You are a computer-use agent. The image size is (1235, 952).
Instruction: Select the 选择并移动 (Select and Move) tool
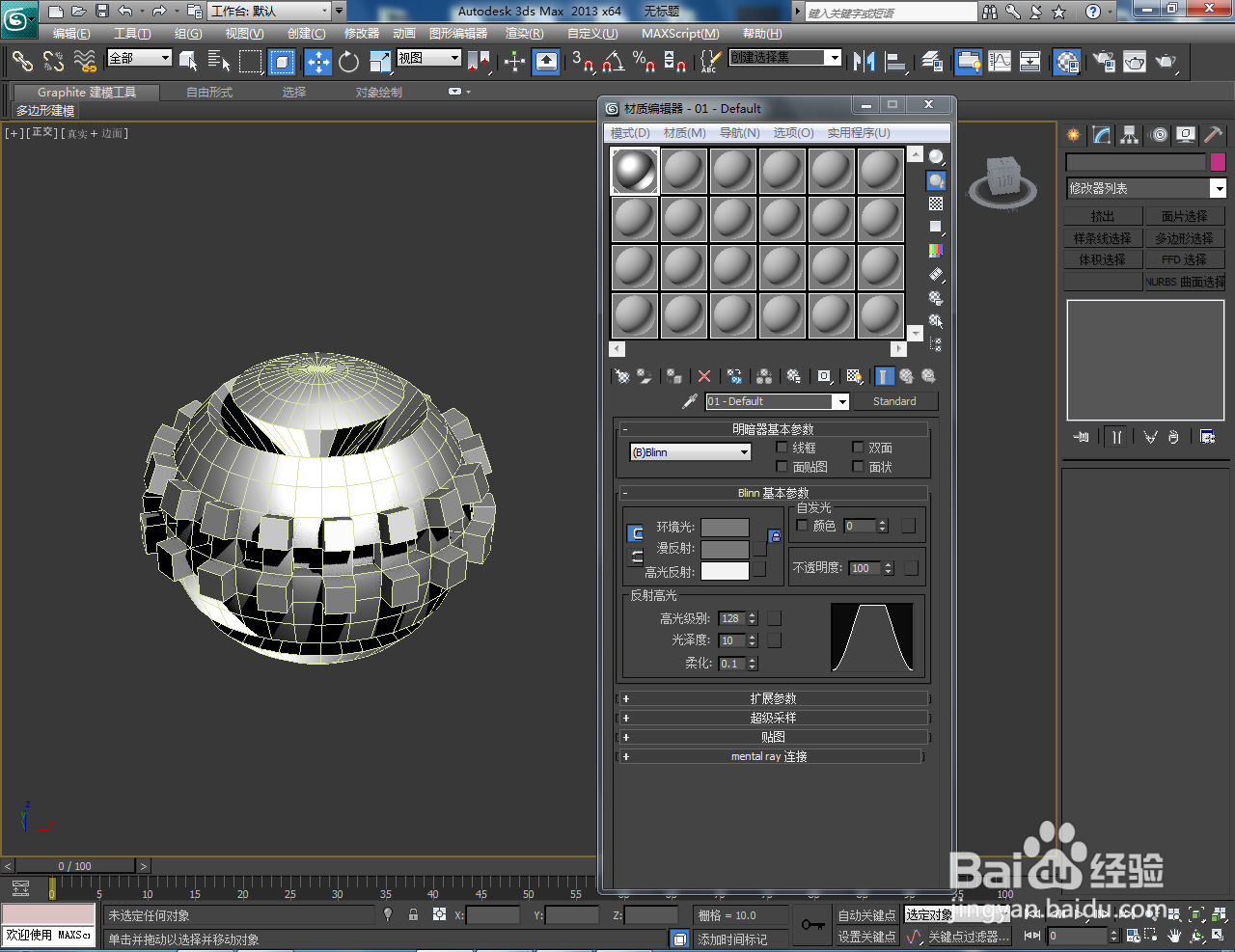317,62
